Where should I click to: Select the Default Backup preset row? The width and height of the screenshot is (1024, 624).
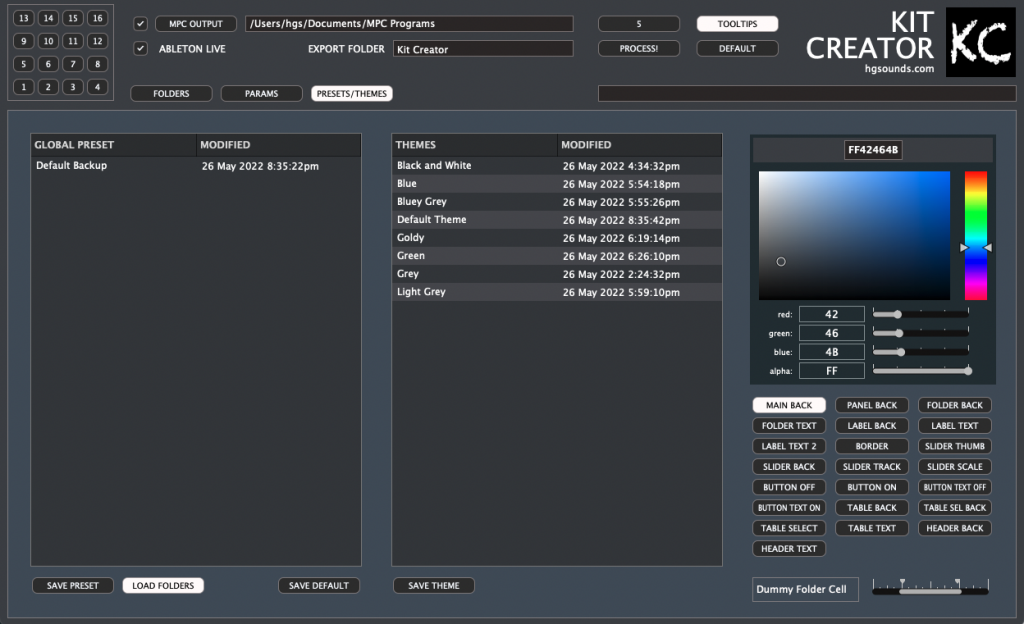(x=196, y=166)
